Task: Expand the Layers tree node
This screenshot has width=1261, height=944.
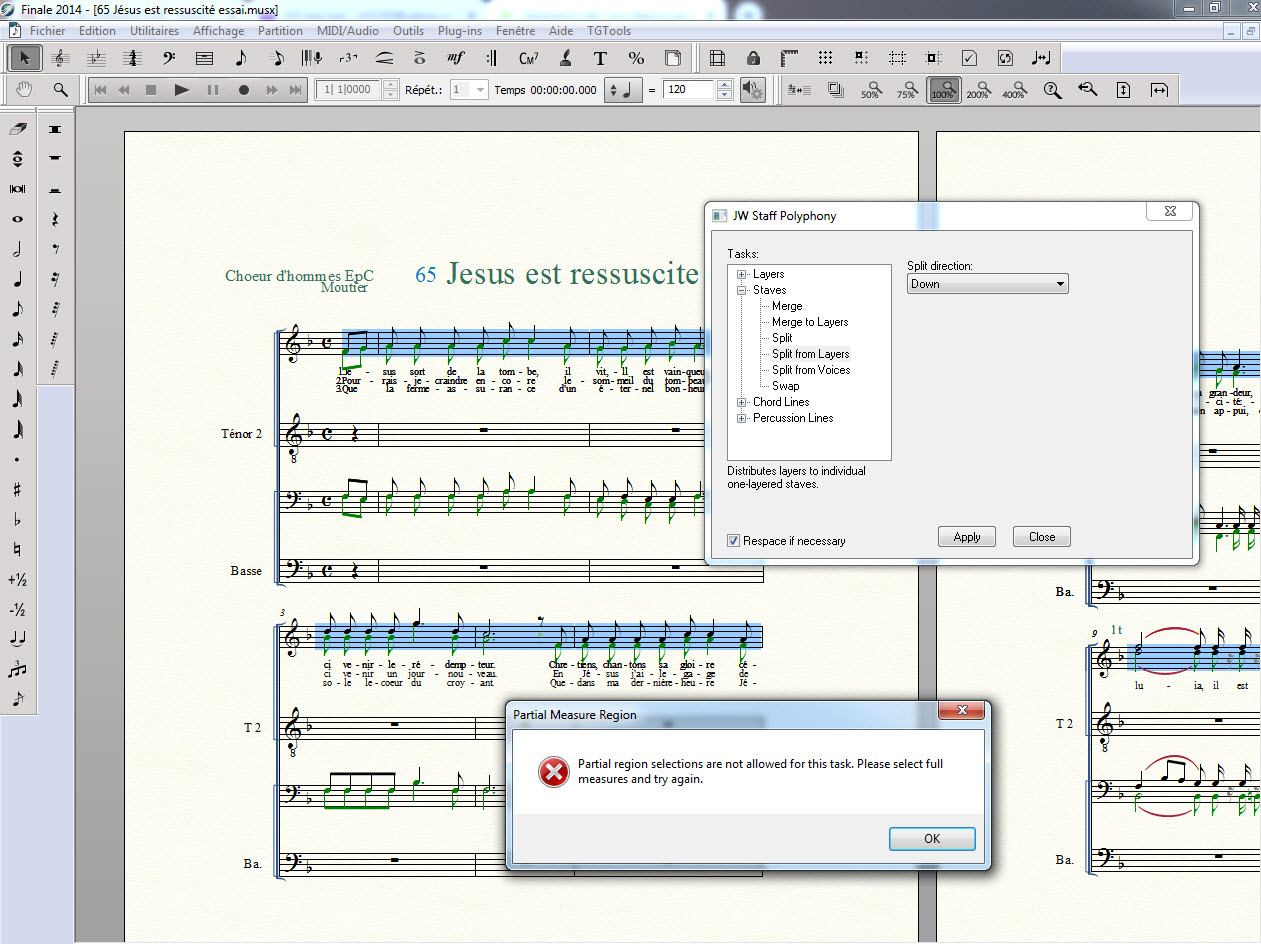Action: [x=742, y=274]
